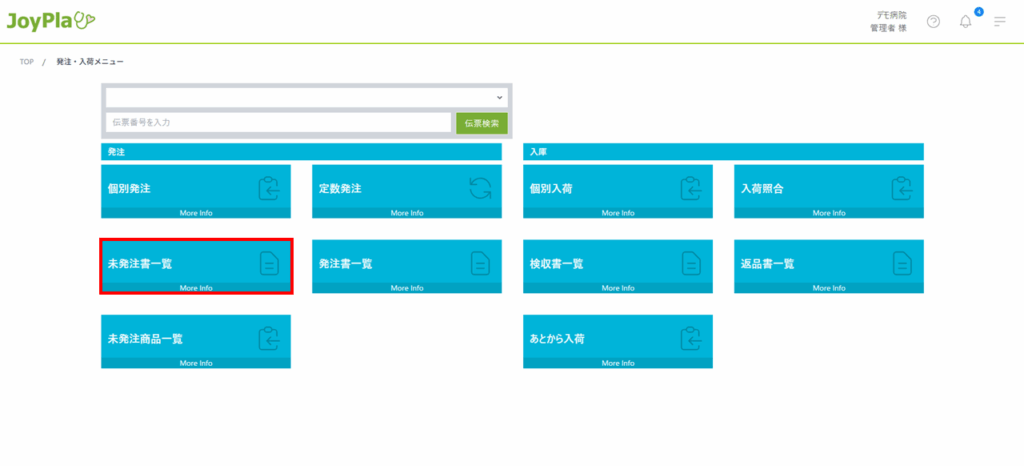Click the document icon on 発注書一覧 tile
Viewport: 1024px width, 466px height.
[480, 263]
